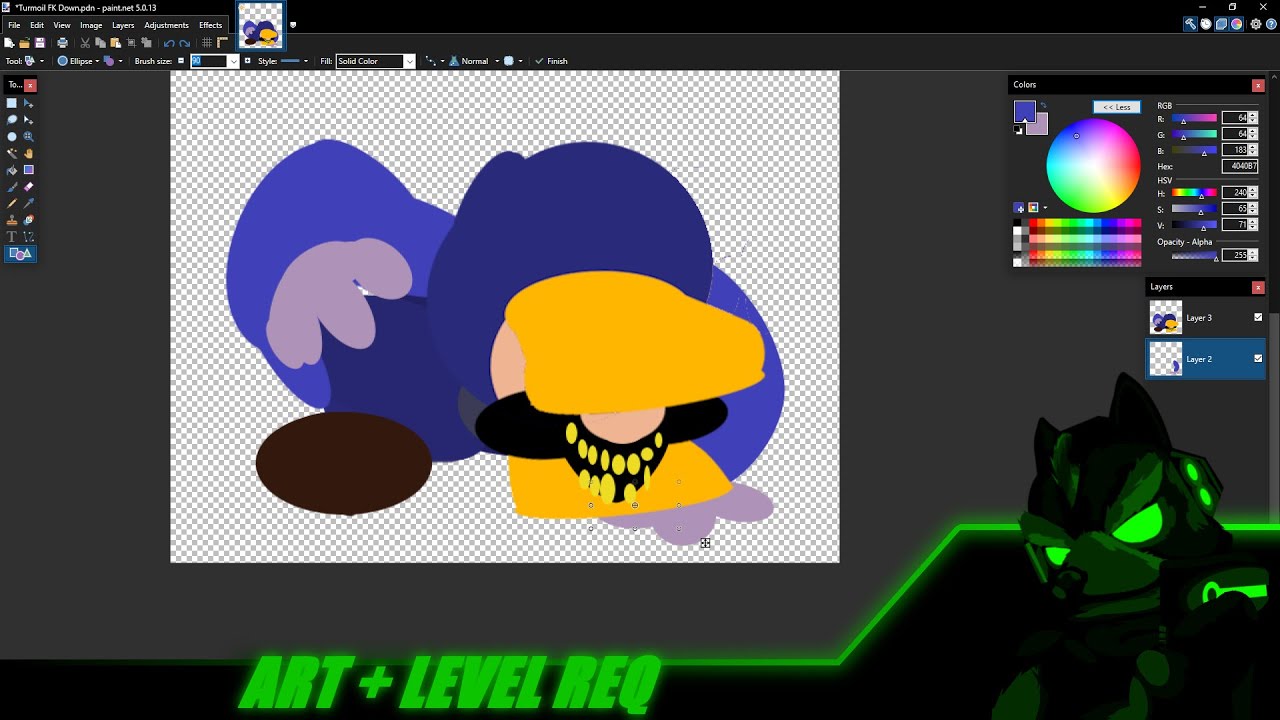1280x720 pixels.
Task: Select the Move Selection tool
Action: 29,120
